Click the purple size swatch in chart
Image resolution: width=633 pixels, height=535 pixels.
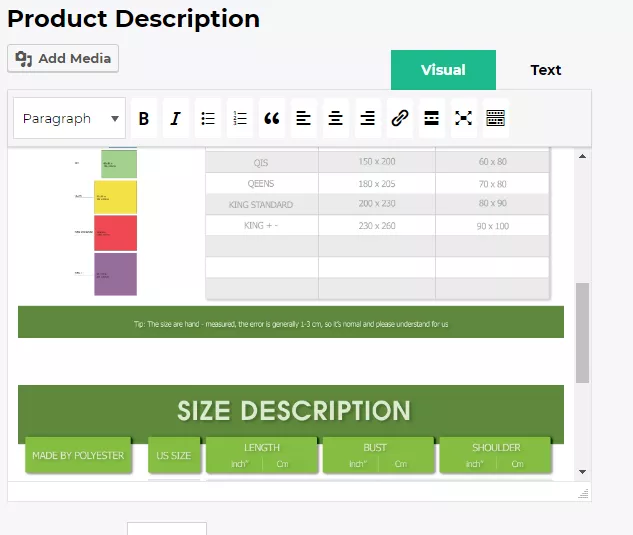(x=115, y=274)
